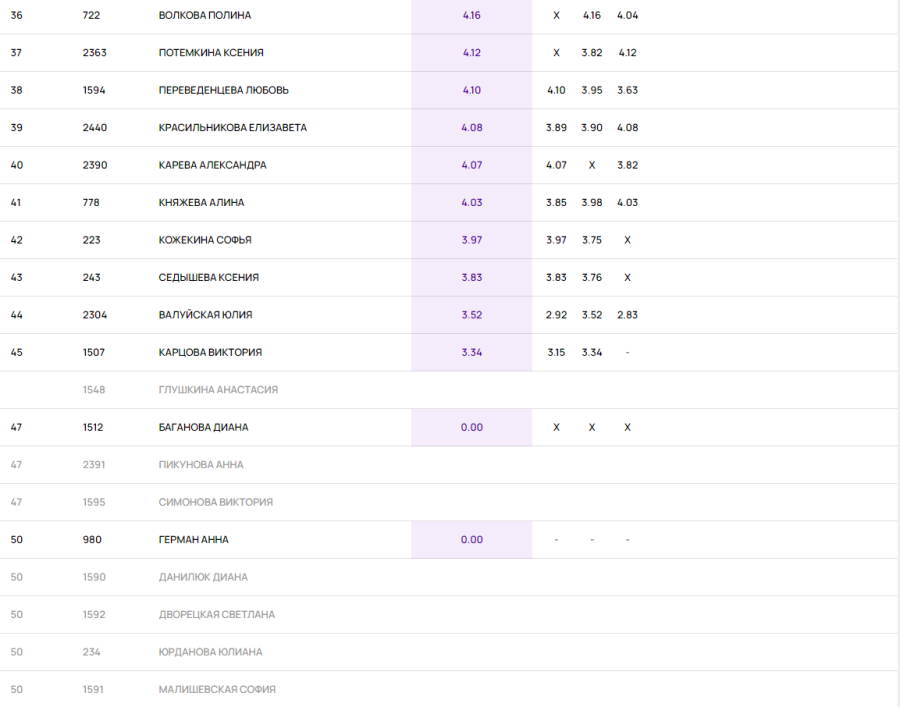Screen dimensions: 900x707
Task: Open КАРЕВА АЛЕКСАНДРА athlete row
Action: (212, 165)
